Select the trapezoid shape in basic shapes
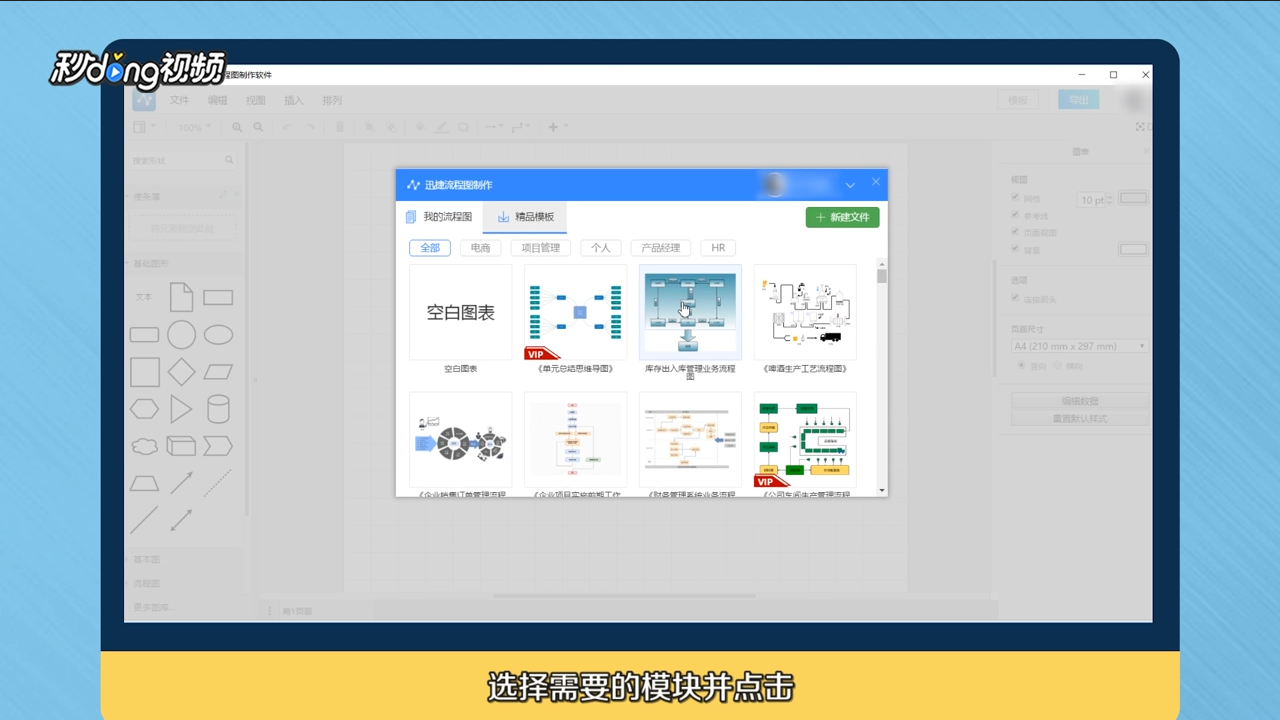This screenshot has width=1280, height=720. (x=145, y=483)
